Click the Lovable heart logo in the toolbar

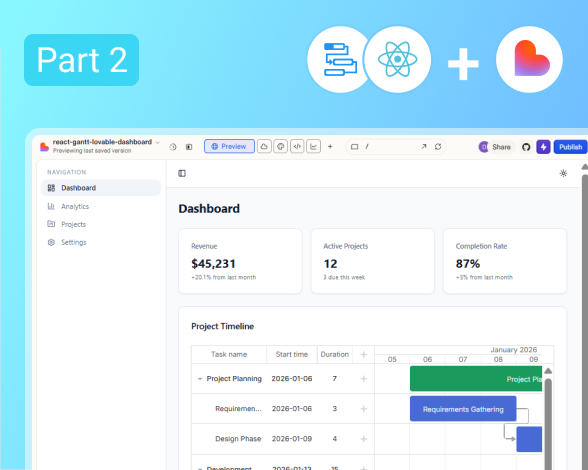tap(44, 147)
